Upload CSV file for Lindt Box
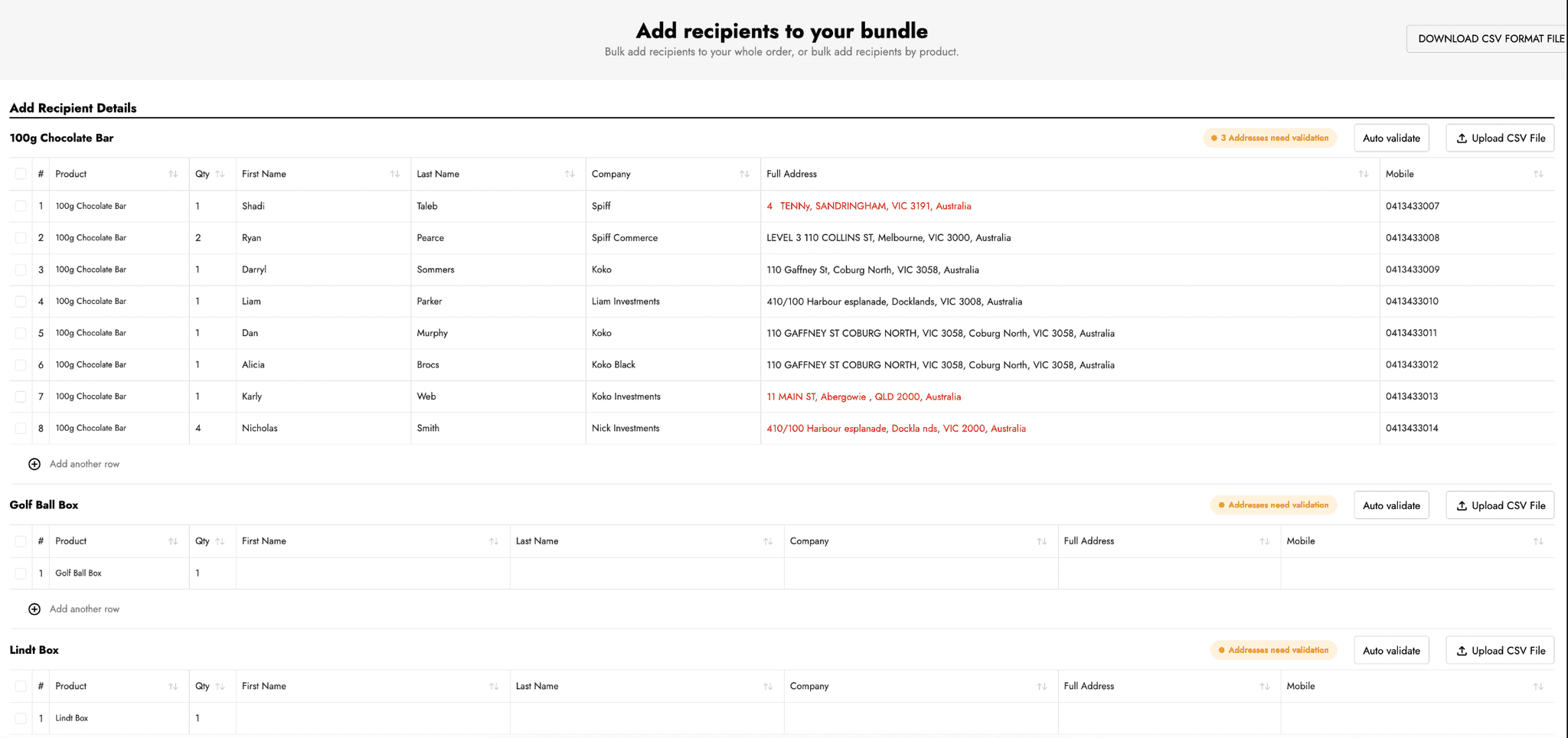This screenshot has width=1568, height=738. [1499, 651]
